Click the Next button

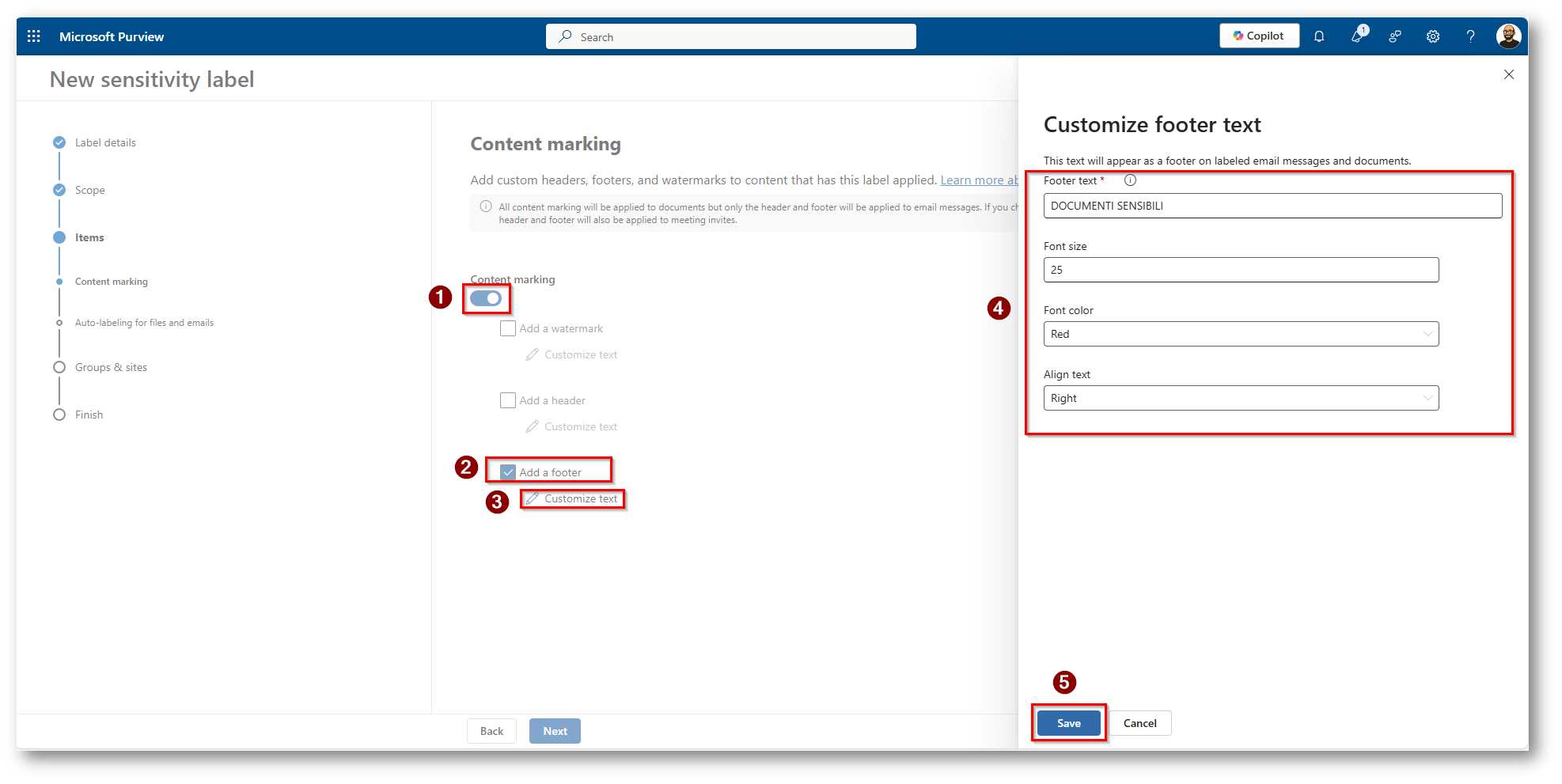point(555,731)
